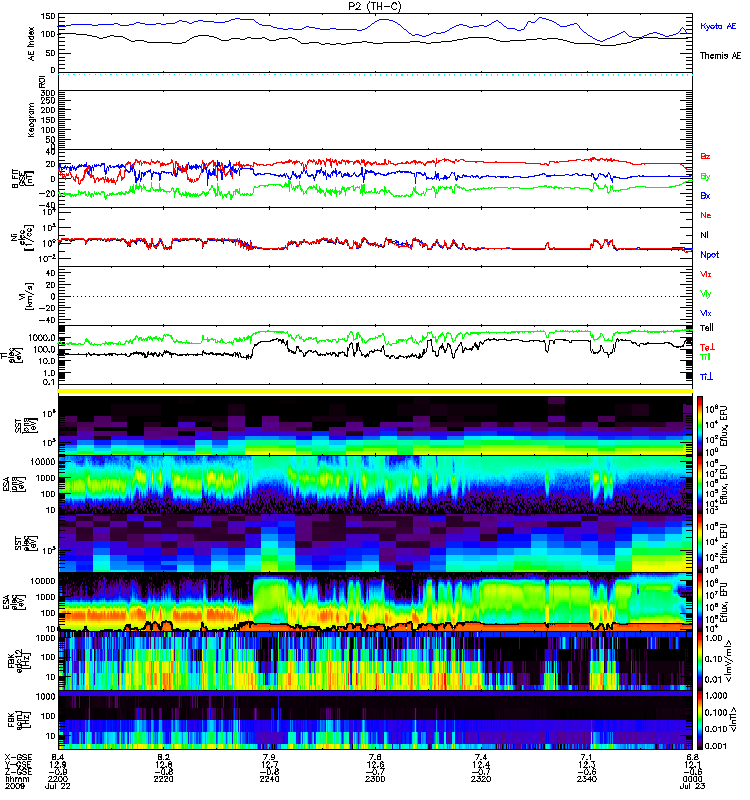Pick the blue "Npot" legend label
Screen dimensions: 750x800
(x=709, y=255)
